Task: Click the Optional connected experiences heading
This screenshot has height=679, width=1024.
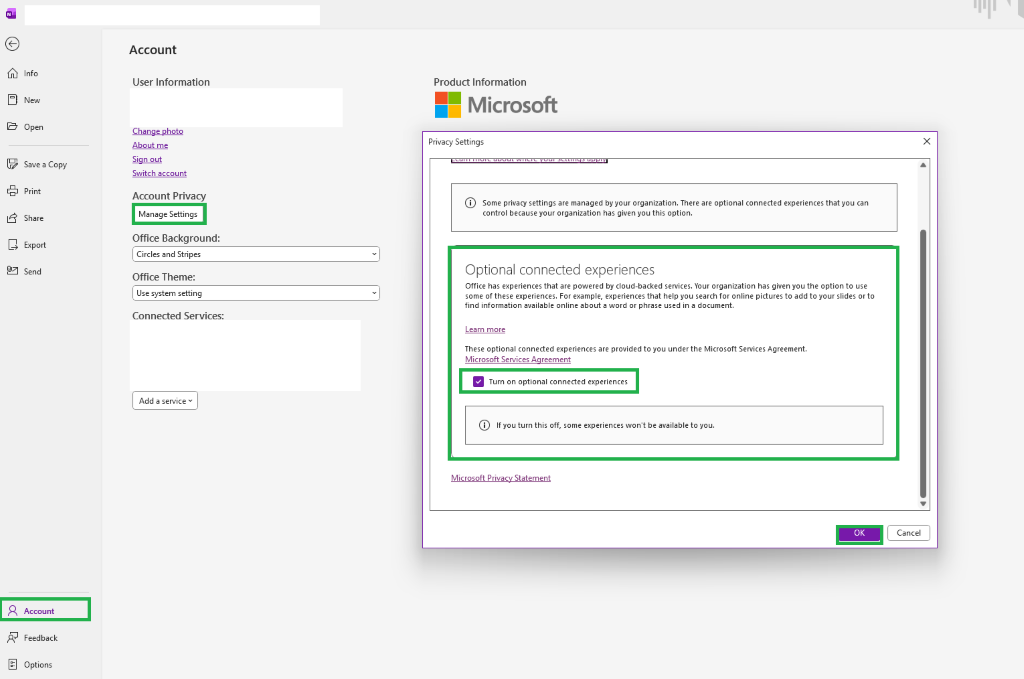Action: (560, 270)
